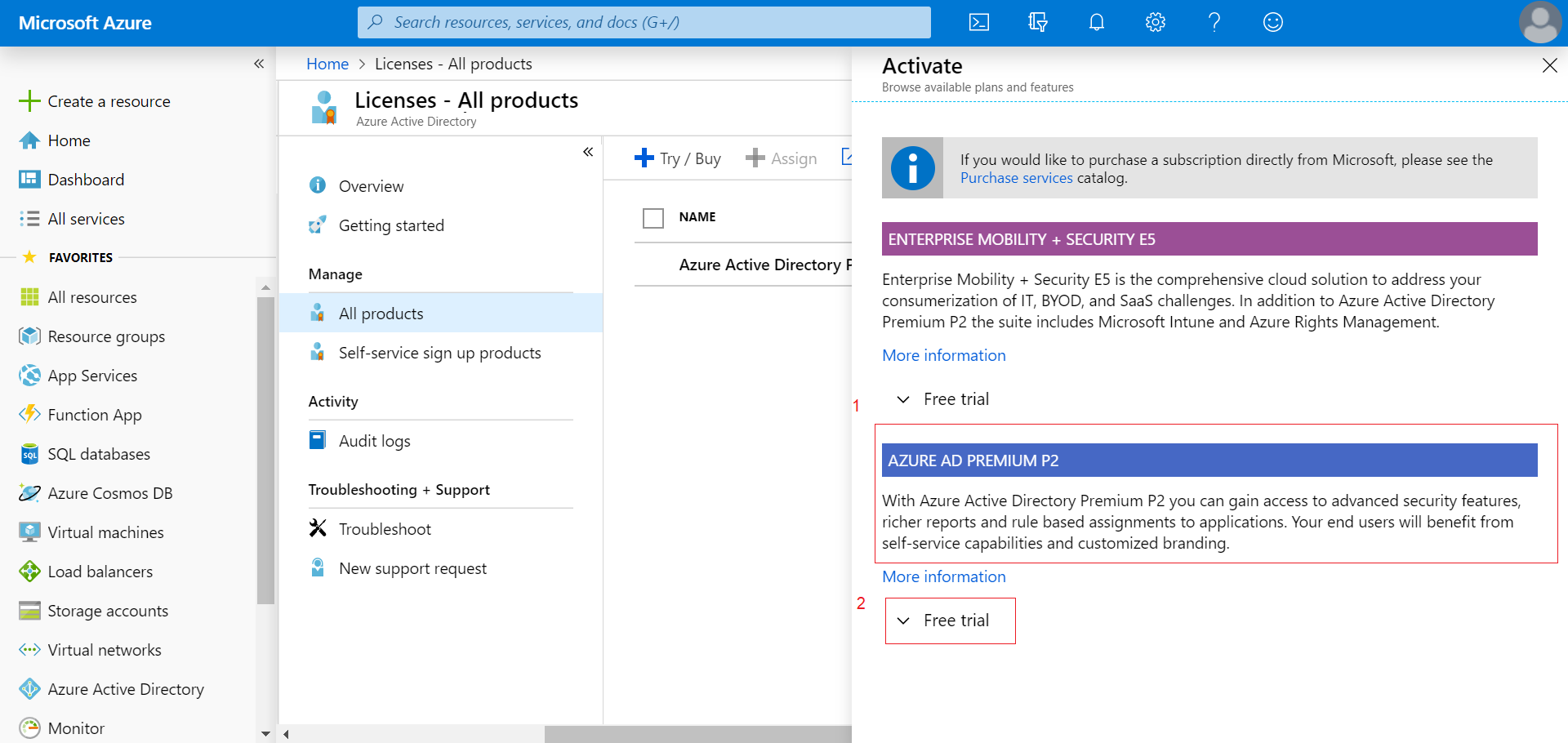
Task: Collapse the left portal sidebar
Action: (x=259, y=64)
